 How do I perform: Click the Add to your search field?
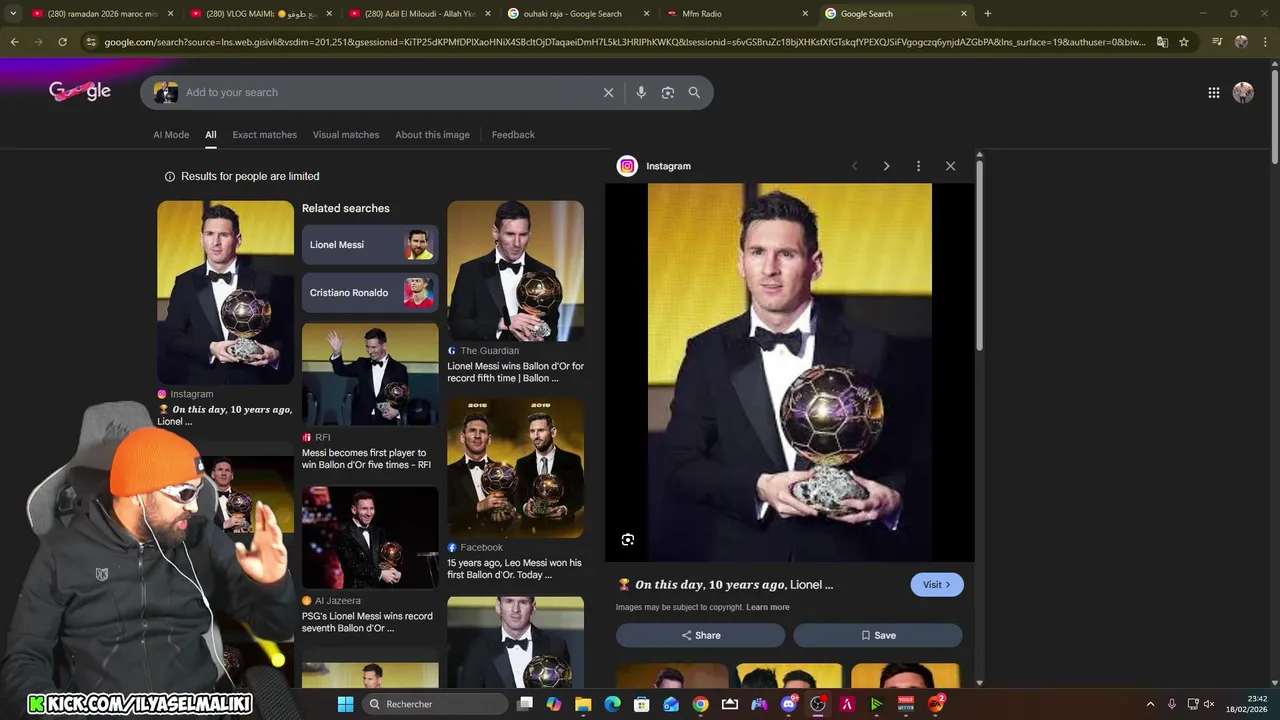click(390, 92)
